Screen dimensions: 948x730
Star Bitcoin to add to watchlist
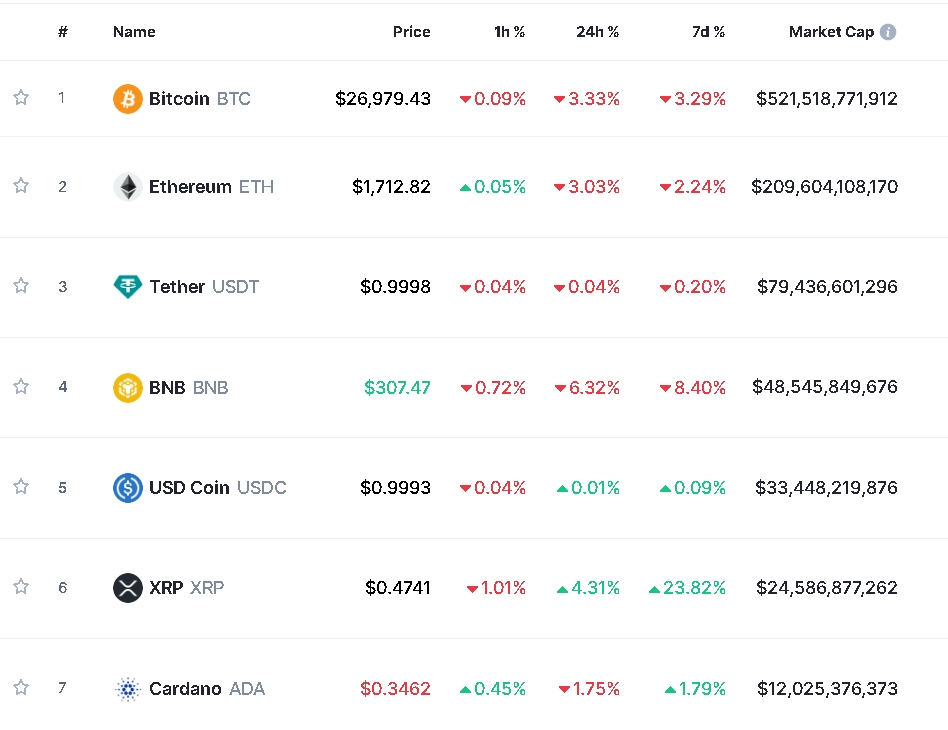pyautogui.click(x=21, y=98)
